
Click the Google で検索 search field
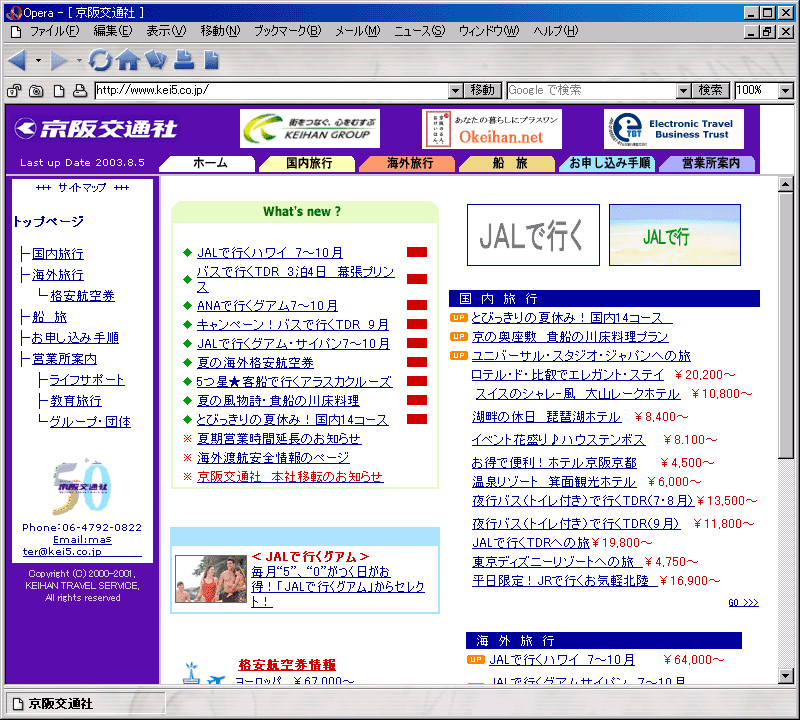(x=592, y=91)
